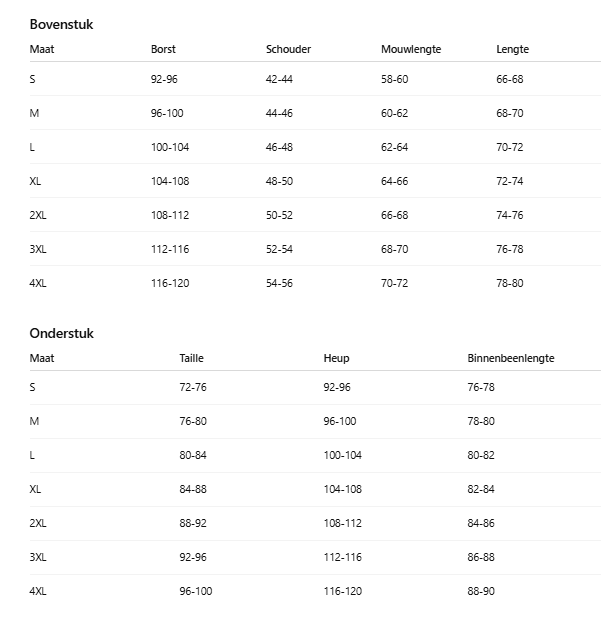Select Binnenbeenlengte value 88-90 for 4XL
This screenshot has width=601, height=619.
point(481,591)
